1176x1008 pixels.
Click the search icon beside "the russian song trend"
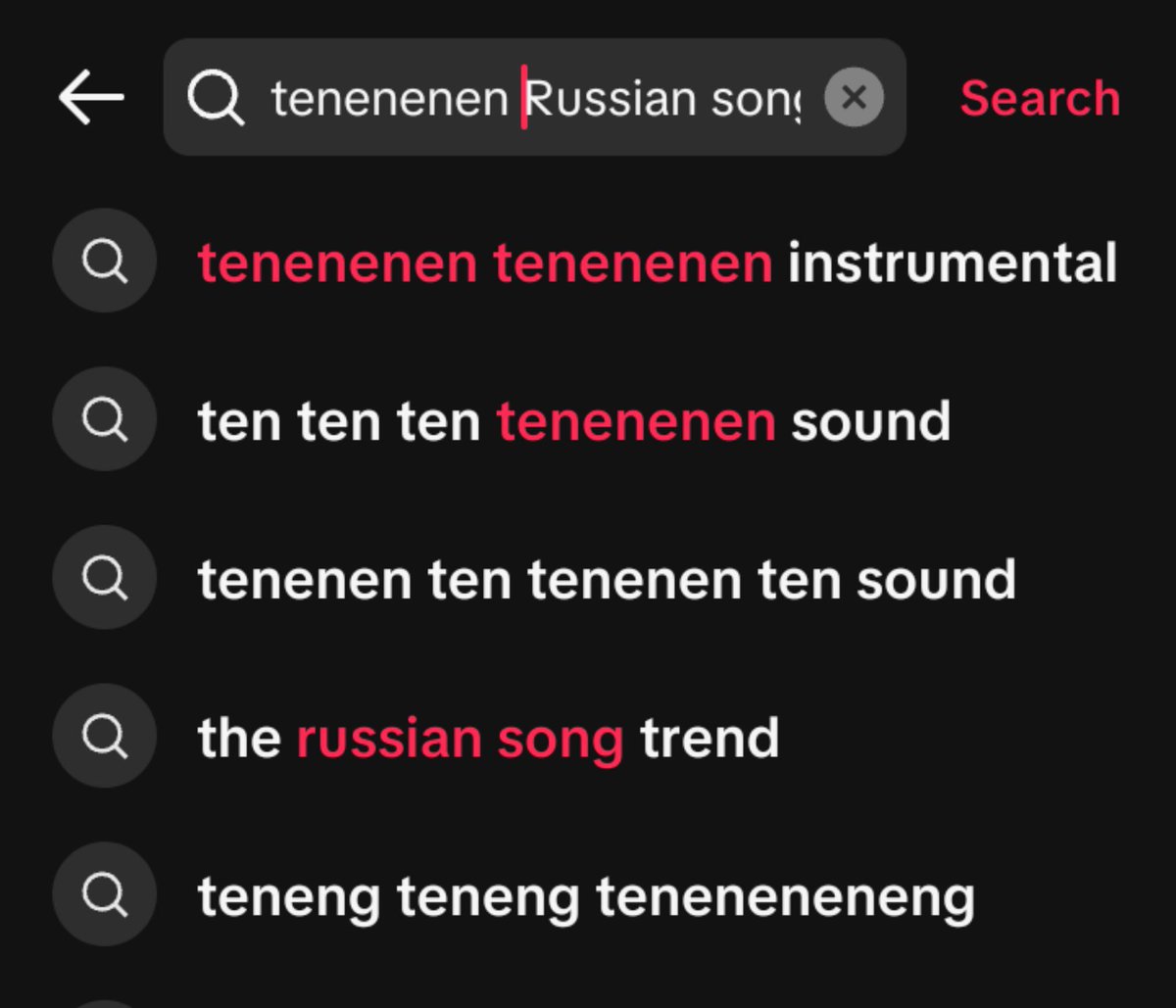click(x=104, y=737)
